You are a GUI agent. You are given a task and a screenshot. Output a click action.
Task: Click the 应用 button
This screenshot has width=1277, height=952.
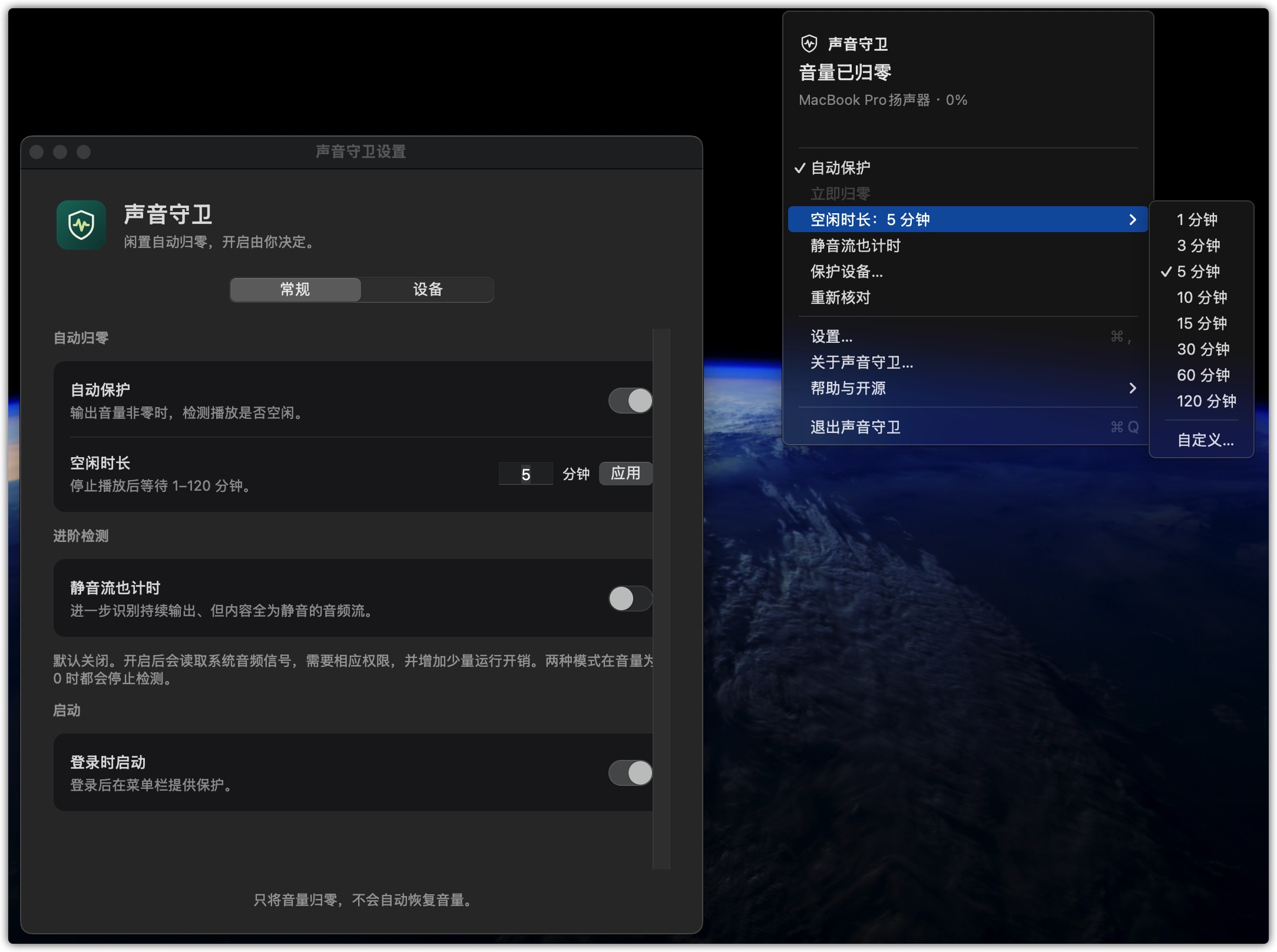[626, 474]
